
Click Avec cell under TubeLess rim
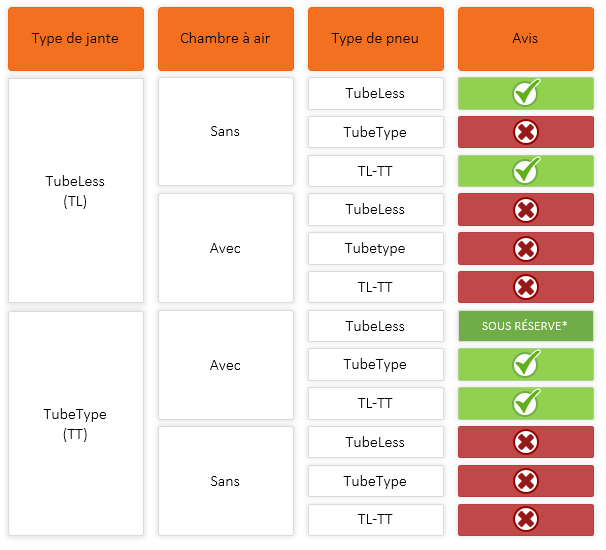coord(226,248)
